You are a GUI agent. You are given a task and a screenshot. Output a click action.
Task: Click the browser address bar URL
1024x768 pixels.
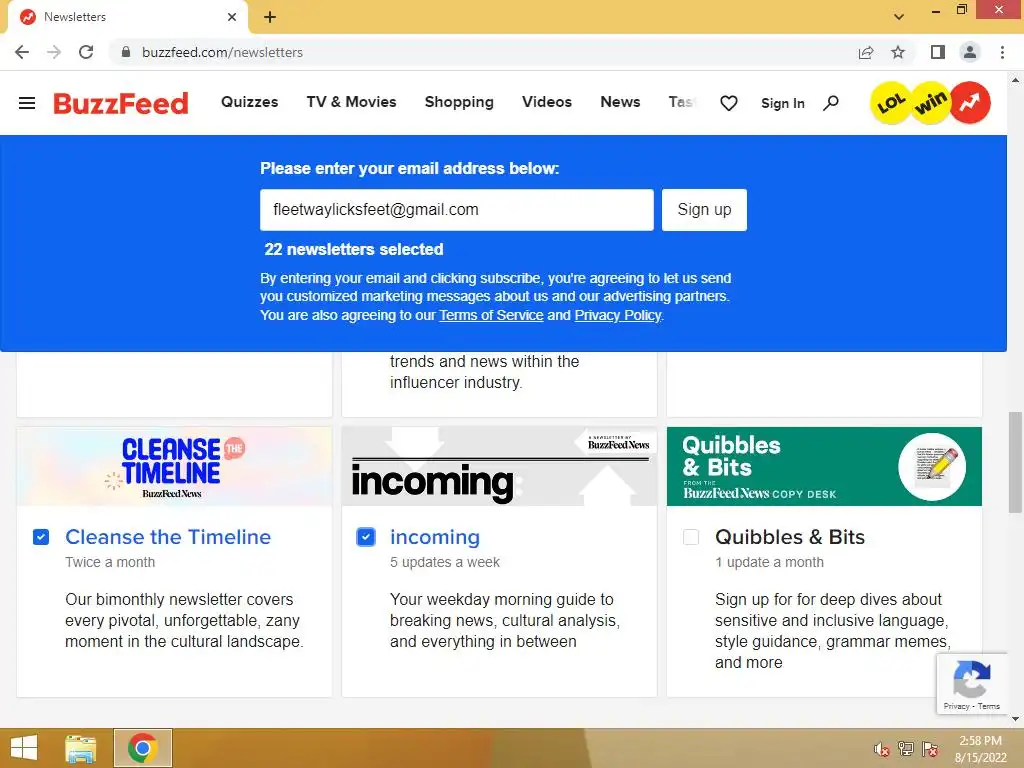click(222, 52)
